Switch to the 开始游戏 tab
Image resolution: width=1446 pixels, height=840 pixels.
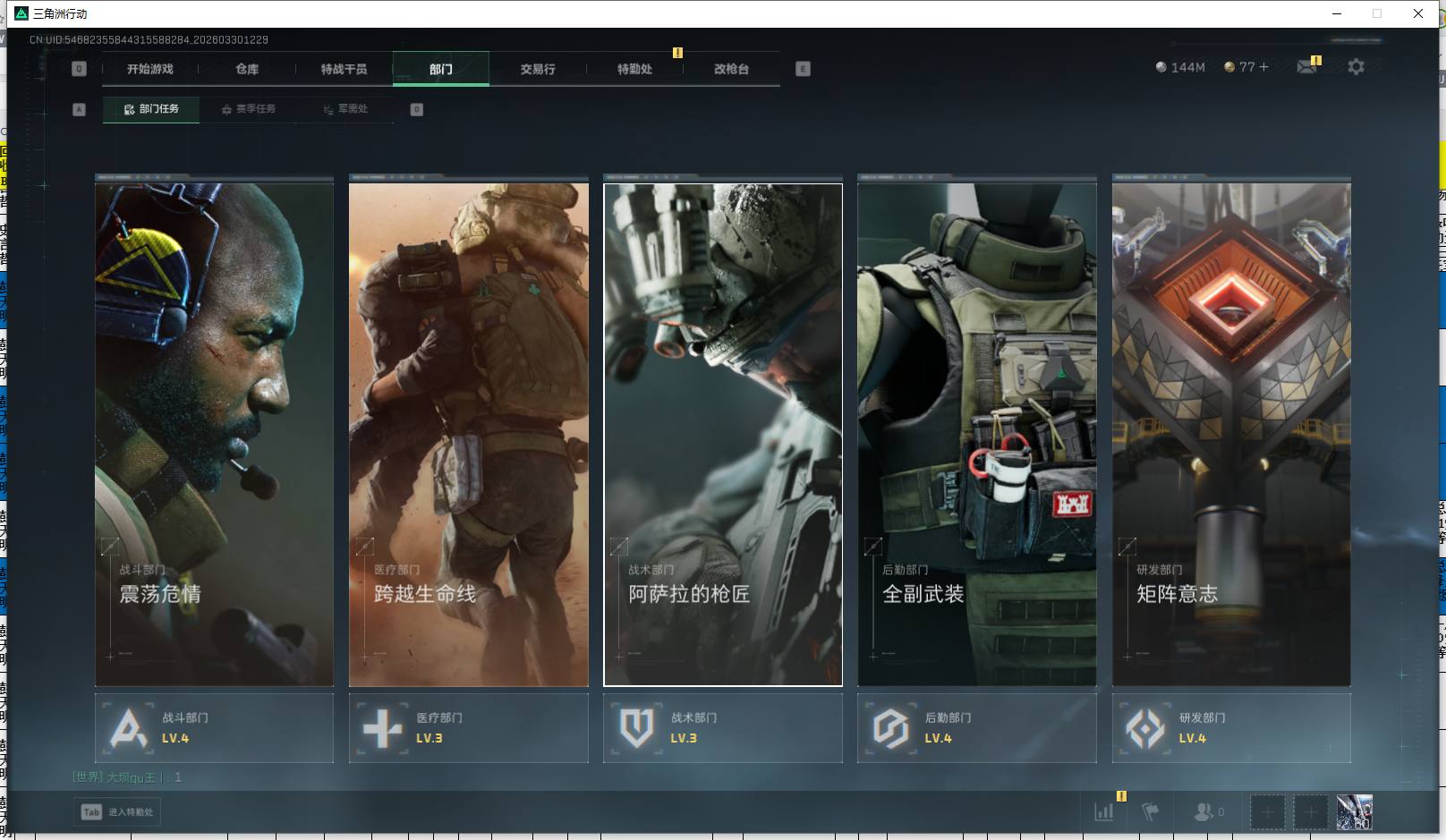(x=149, y=69)
